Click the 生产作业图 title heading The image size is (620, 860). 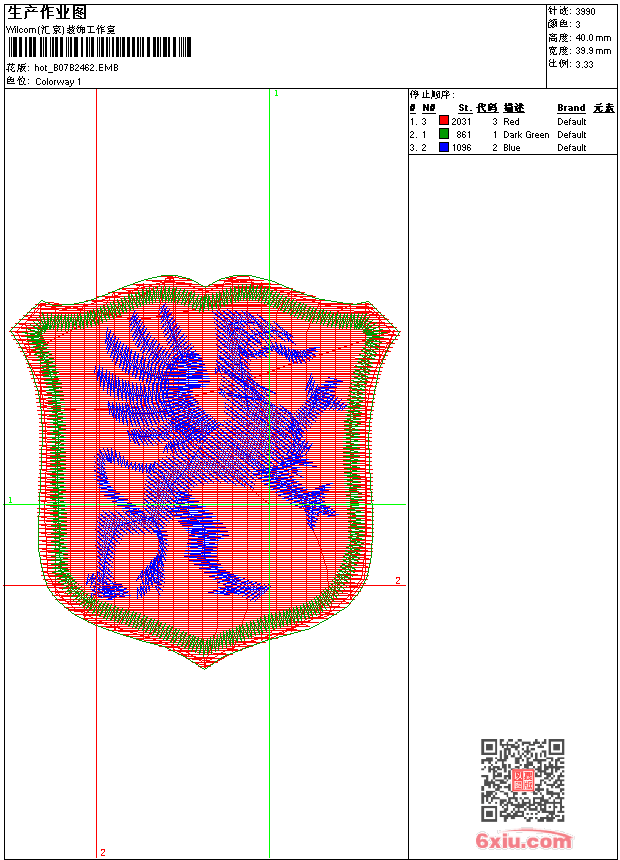point(47,12)
